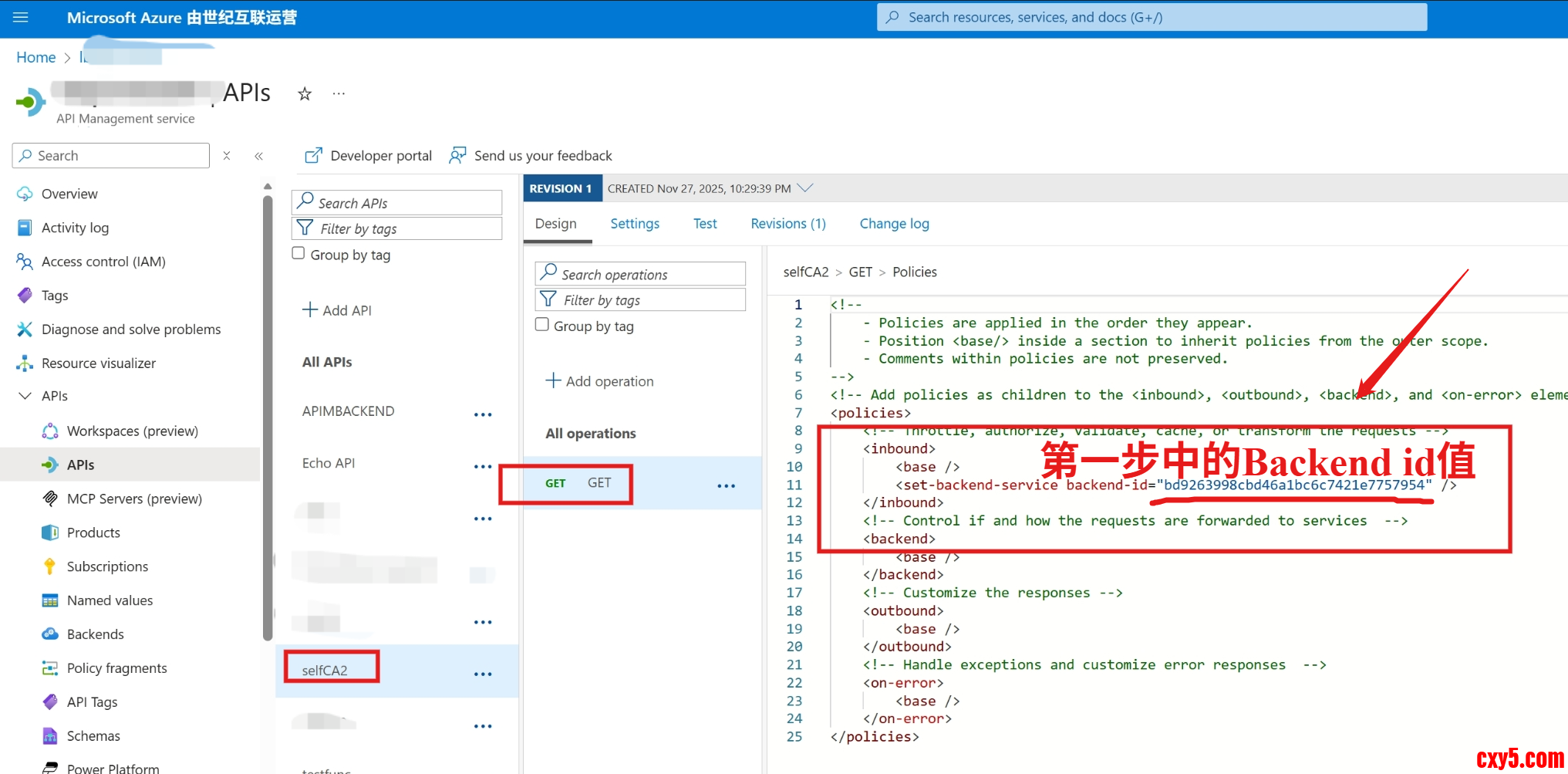Viewport: 1568px width, 774px height.
Task: Open the ellipsis menu for selfCA2 API
Action: (483, 674)
